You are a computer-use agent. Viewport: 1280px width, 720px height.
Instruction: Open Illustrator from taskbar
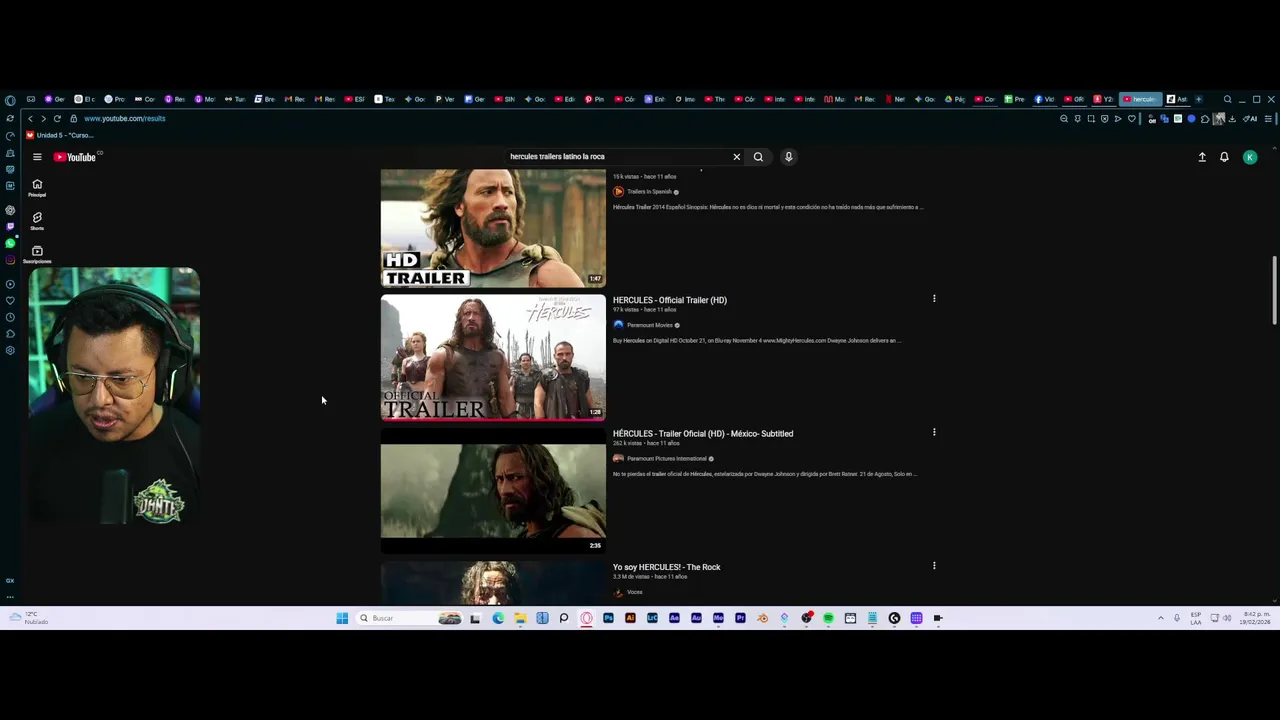point(630,618)
